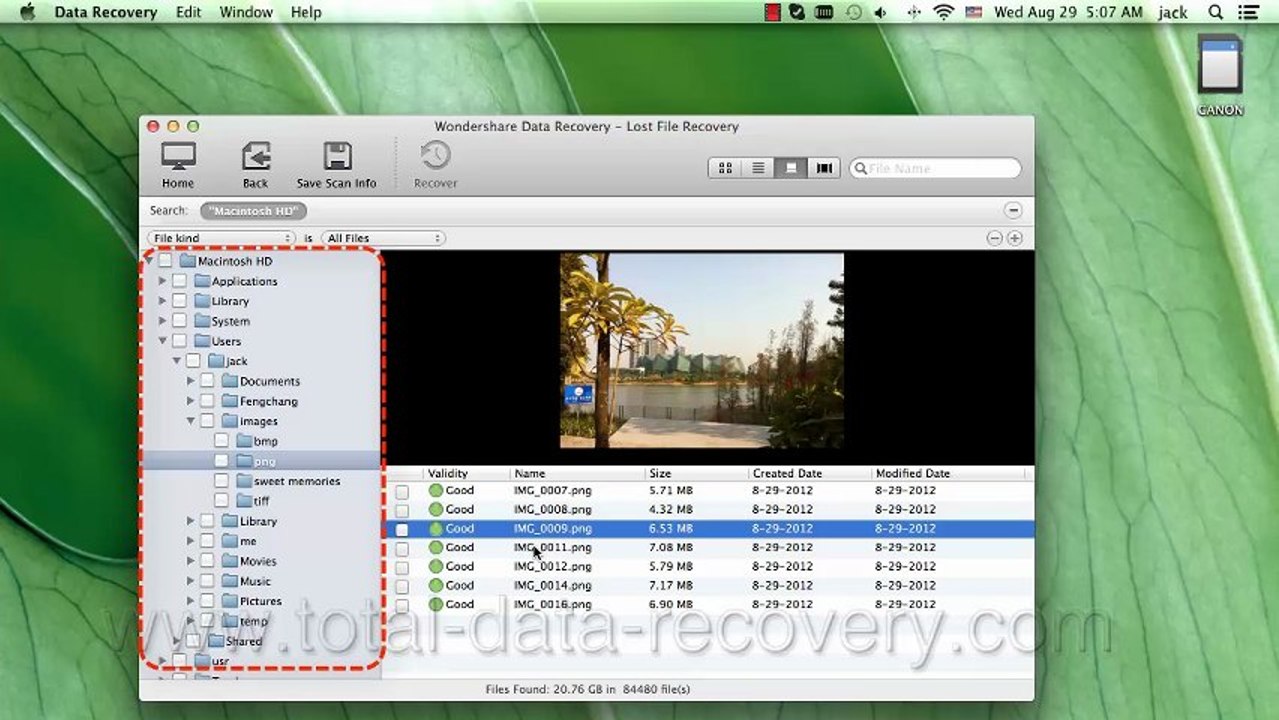Sort by the Validity column header

pyautogui.click(x=466, y=473)
